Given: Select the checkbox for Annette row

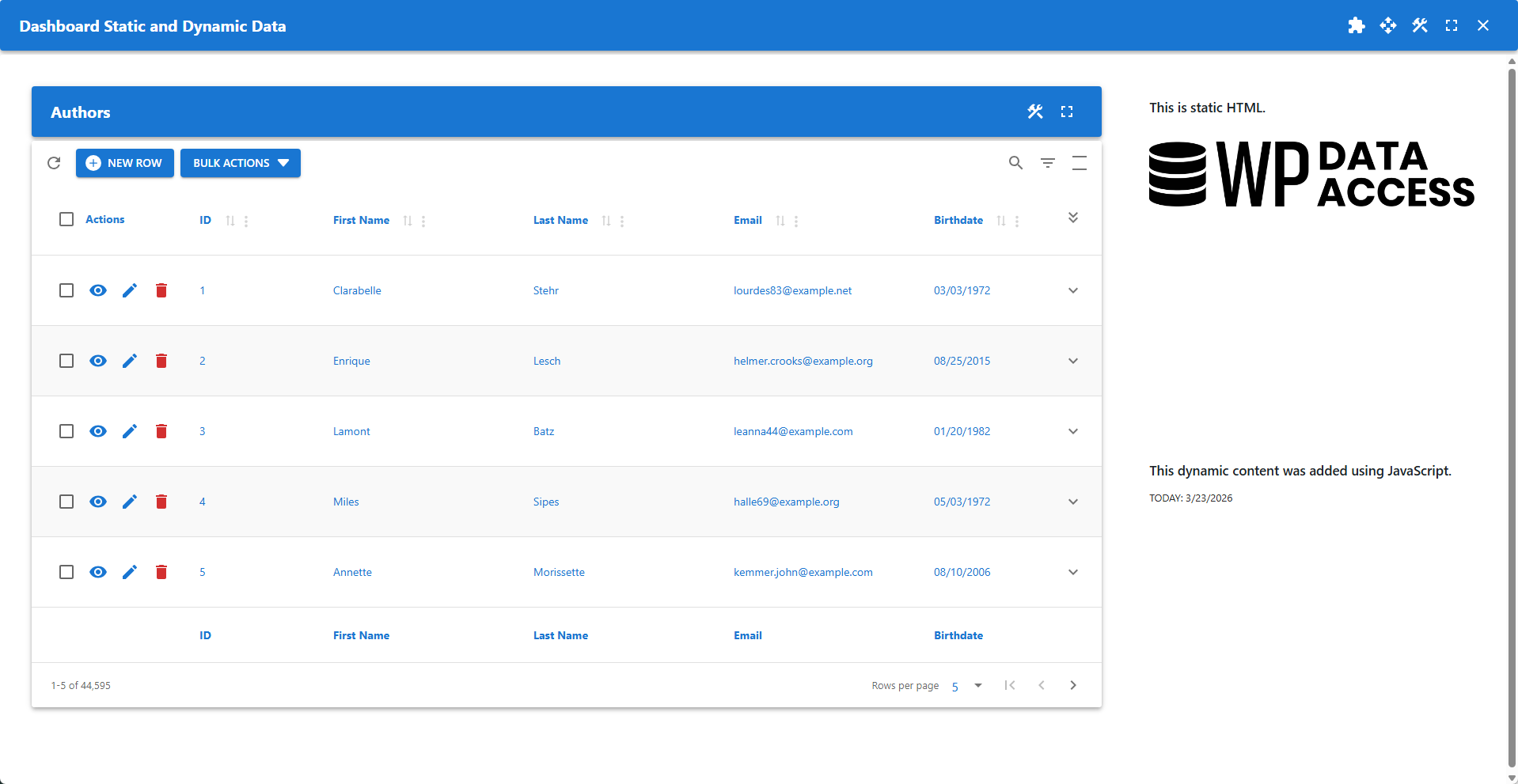Looking at the screenshot, I should (x=66, y=572).
